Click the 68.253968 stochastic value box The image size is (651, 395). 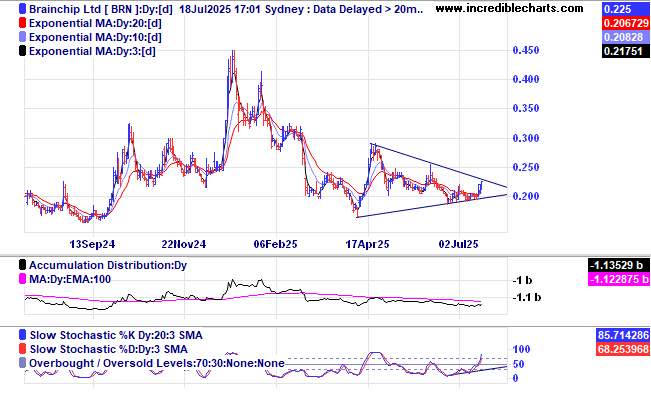click(x=623, y=349)
